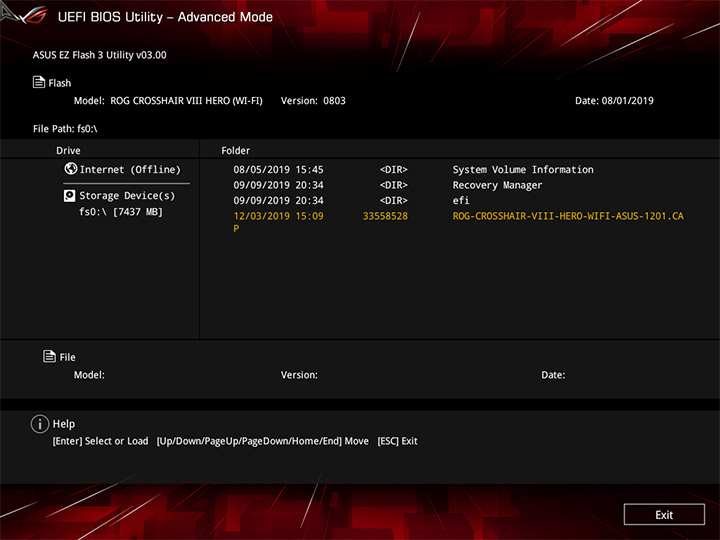Click the [Enter] Select or Load hint
Image resolution: width=720 pixels, height=540 pixels.
(101, 441)
